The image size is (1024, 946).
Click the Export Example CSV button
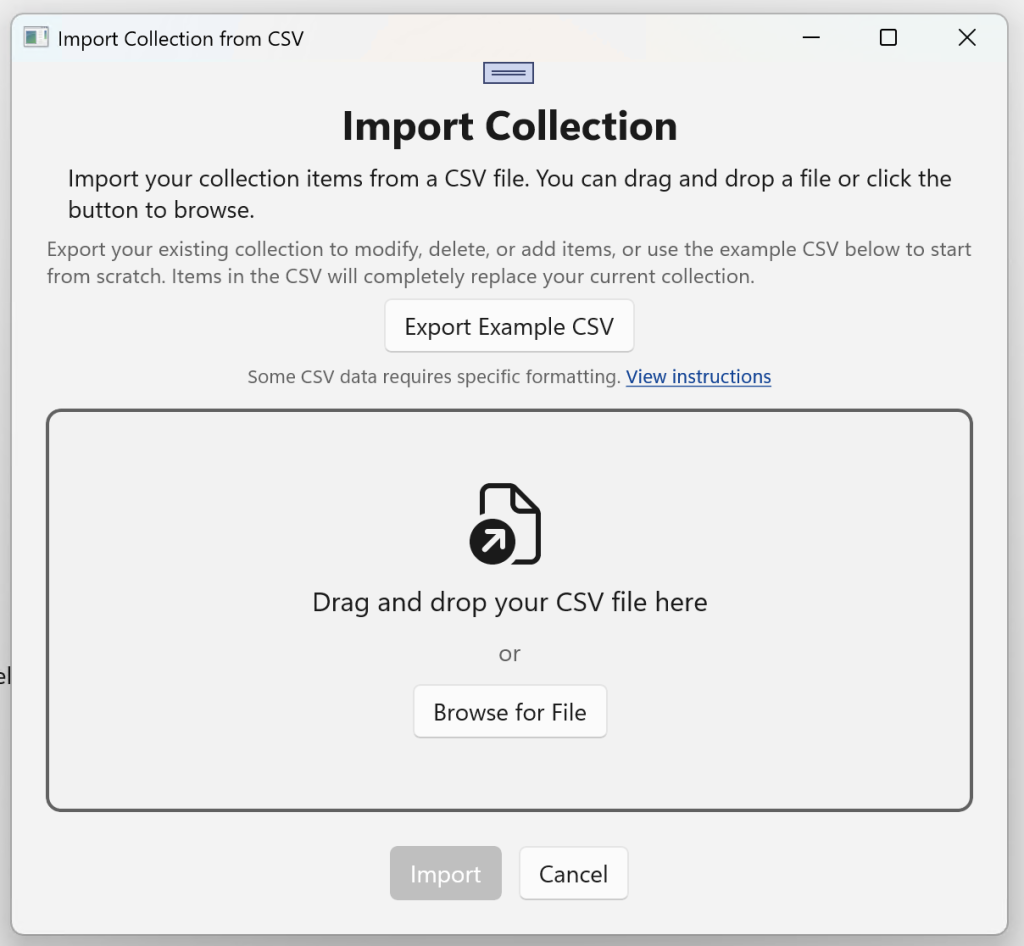pyautogui.click(x=508, y=325)
